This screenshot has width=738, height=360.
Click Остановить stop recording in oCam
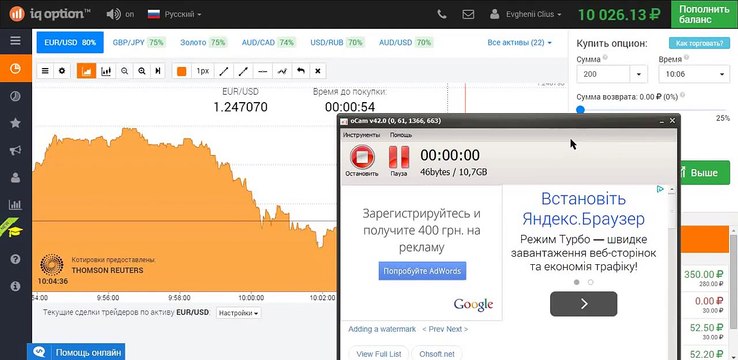click(362, 160)
